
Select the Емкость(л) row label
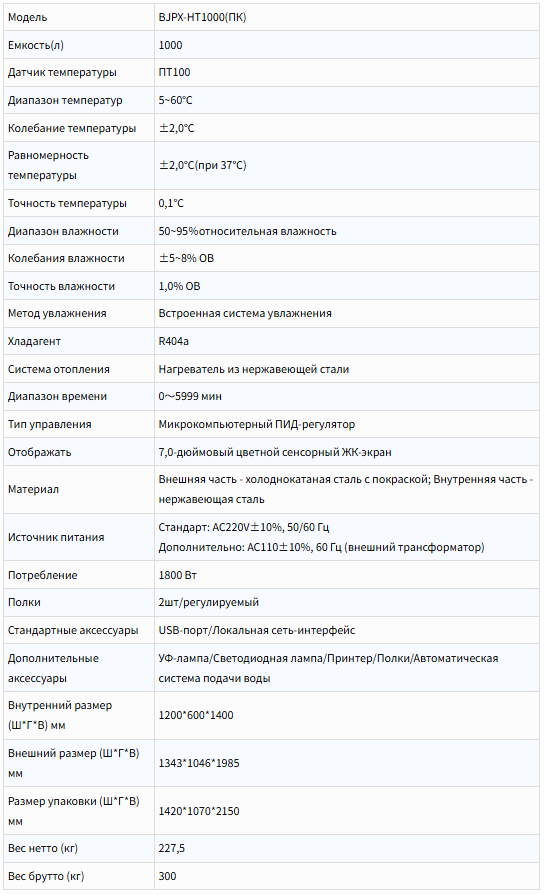[35, 45]
